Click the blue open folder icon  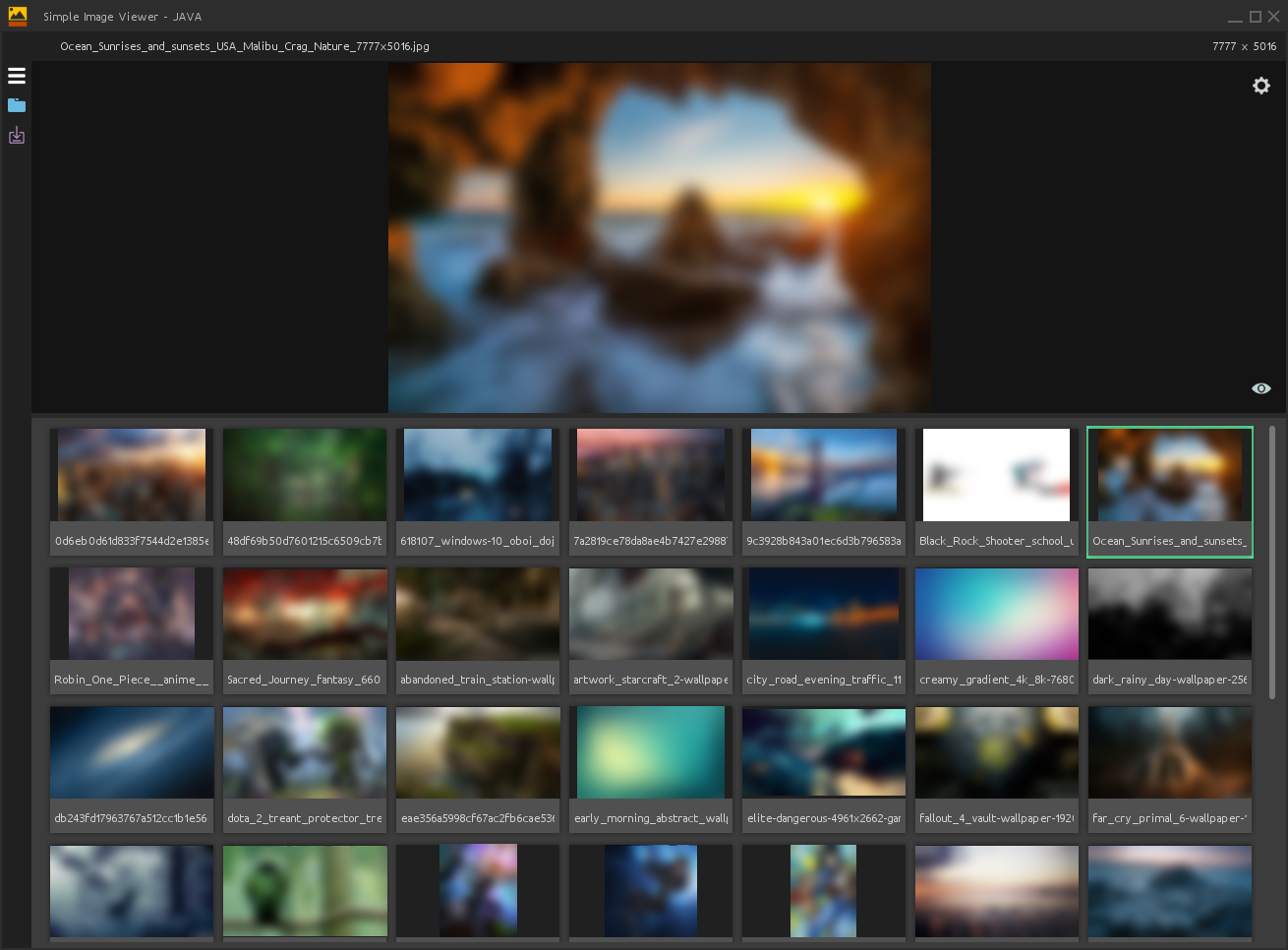tap(17, 105)
